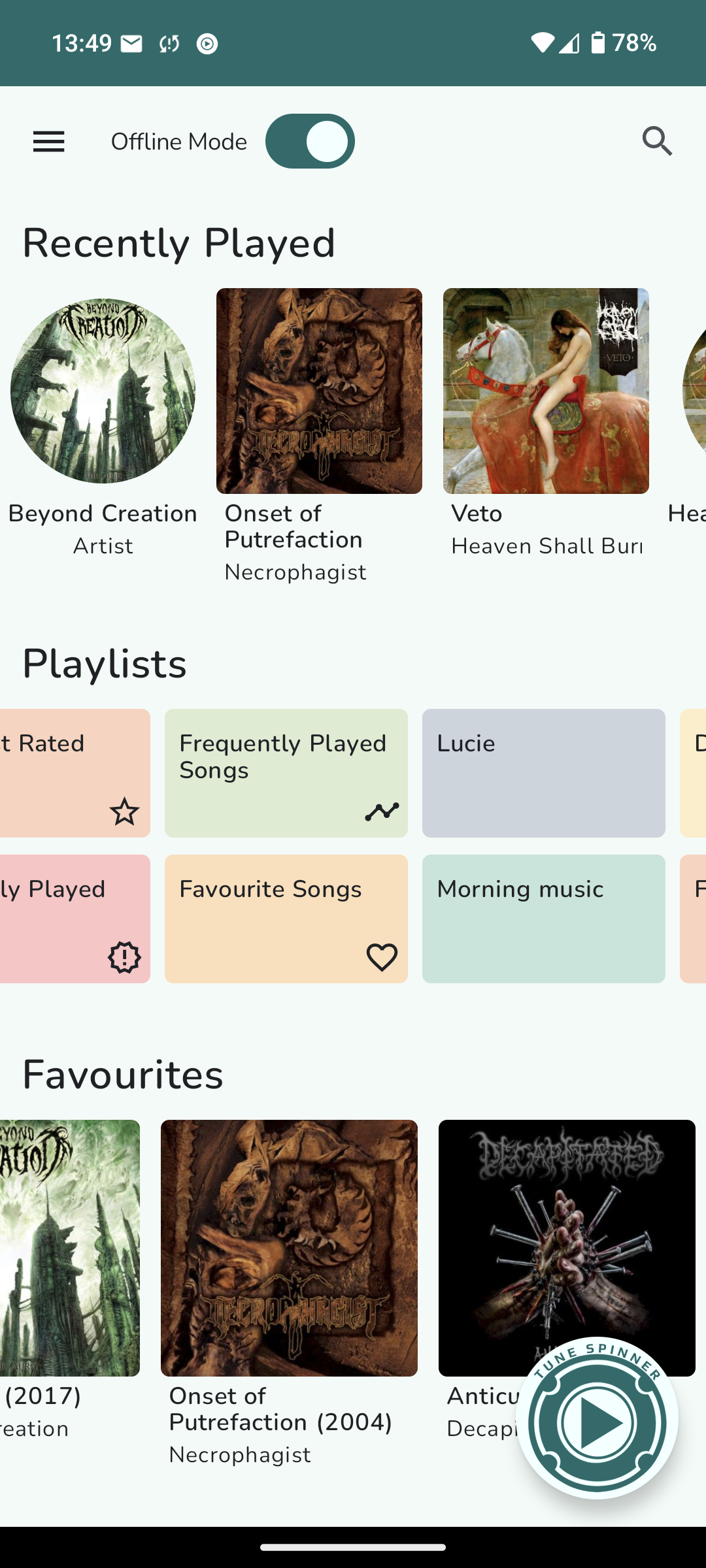Screen dimensions: 706x1568
Task: Tap the heart icon on Favourite Songs
Action: point(382,957)
